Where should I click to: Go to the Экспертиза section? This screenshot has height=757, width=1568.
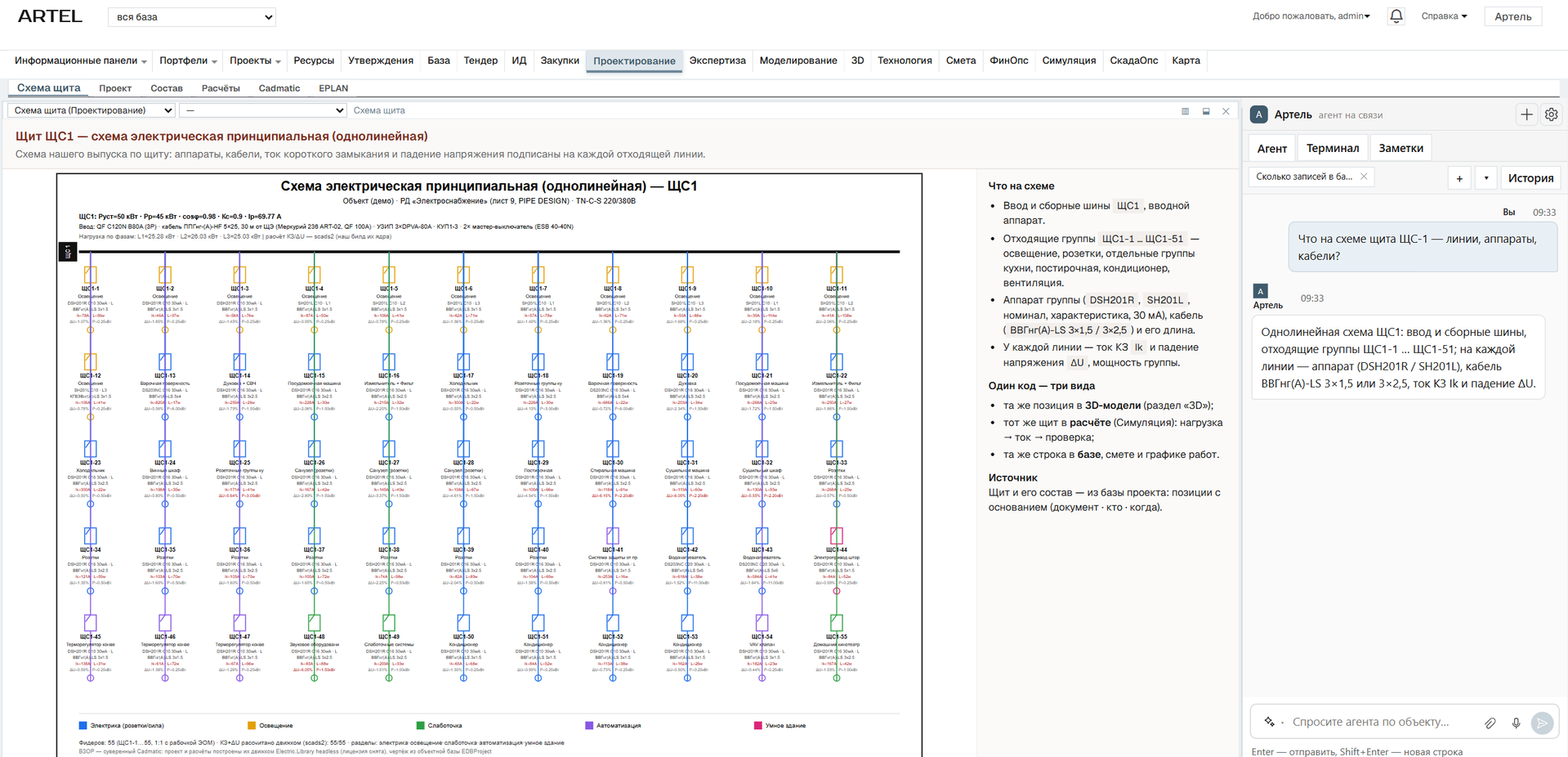coord(717,60)
